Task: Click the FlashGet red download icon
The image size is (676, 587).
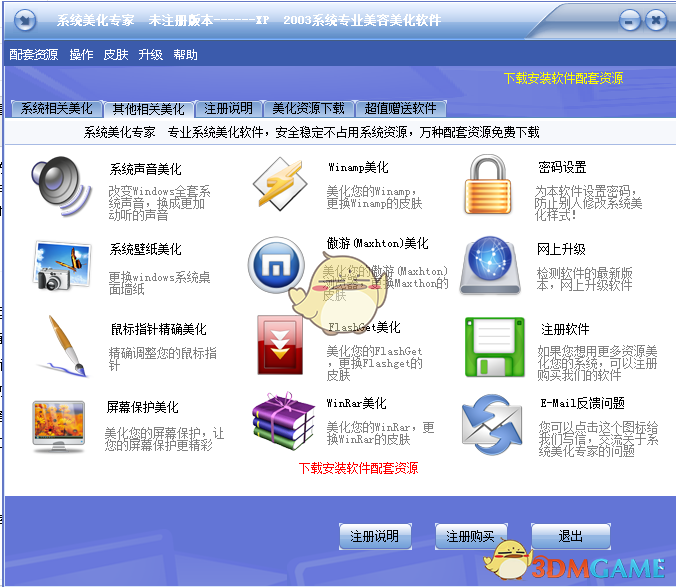Action: pos(280,345)
